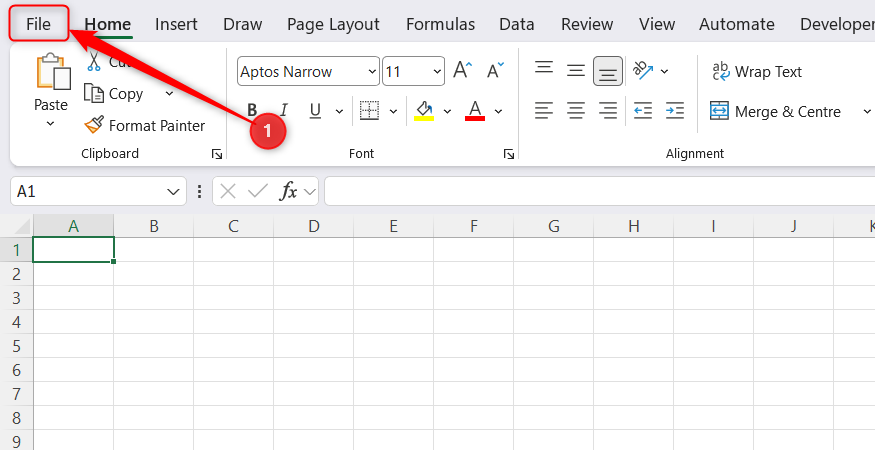Open Insert Function fx
Screen dimensions: 875x450
[288, 192]
